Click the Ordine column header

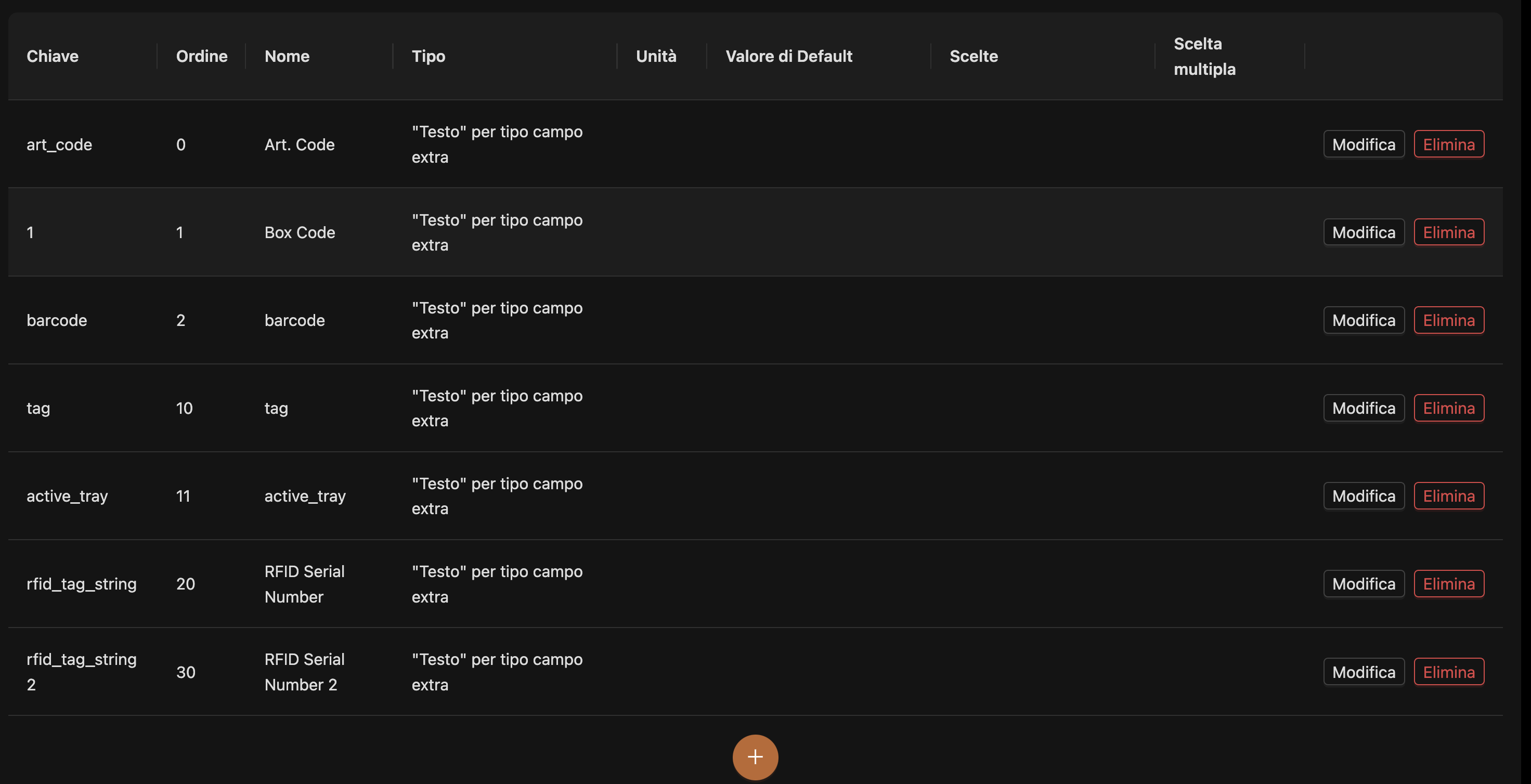[x=201, y=56]
